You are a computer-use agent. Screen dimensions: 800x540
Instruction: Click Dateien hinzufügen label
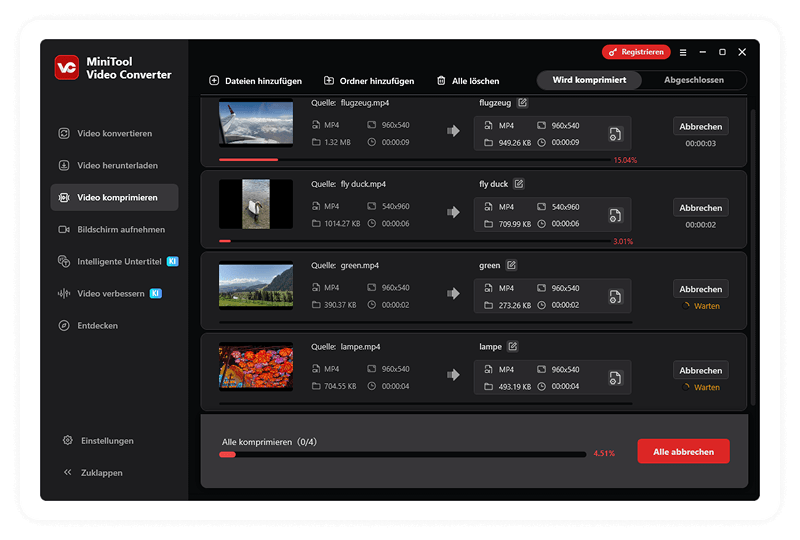coord(263,81)
